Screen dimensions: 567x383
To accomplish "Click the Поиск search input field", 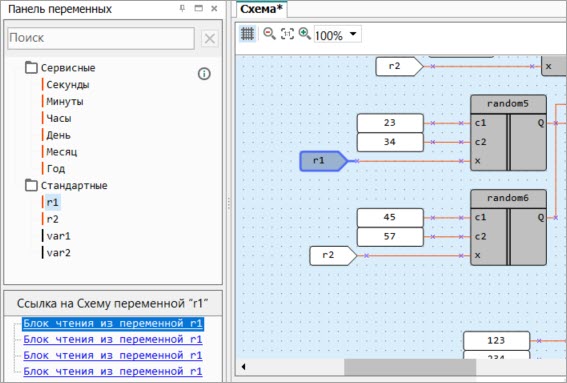I will pyautogui.click(x=101, y=38).
